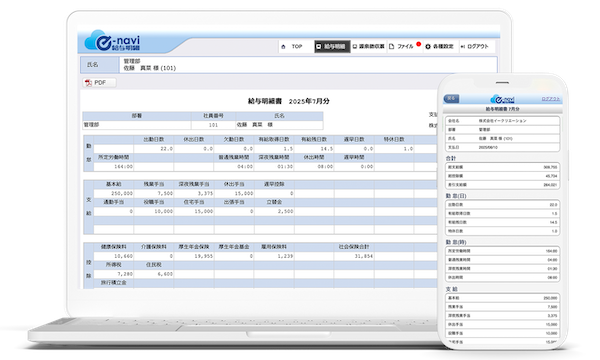Click the 7,500 cell under 残業手当 on the laptop
The width and height of the screenshot is (600, 360).
[x=153, y=194]
